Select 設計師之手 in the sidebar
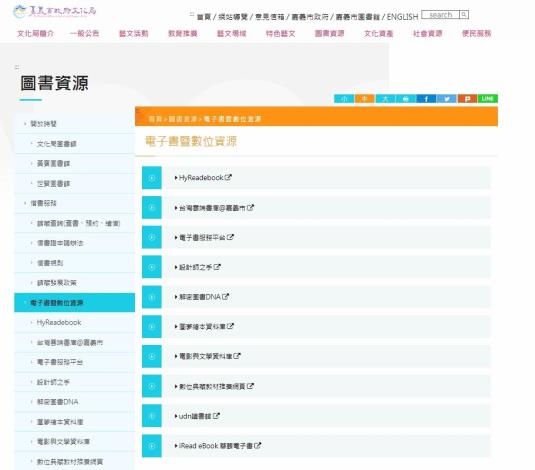This screenshot has width=535, height=470. (74, 382)
